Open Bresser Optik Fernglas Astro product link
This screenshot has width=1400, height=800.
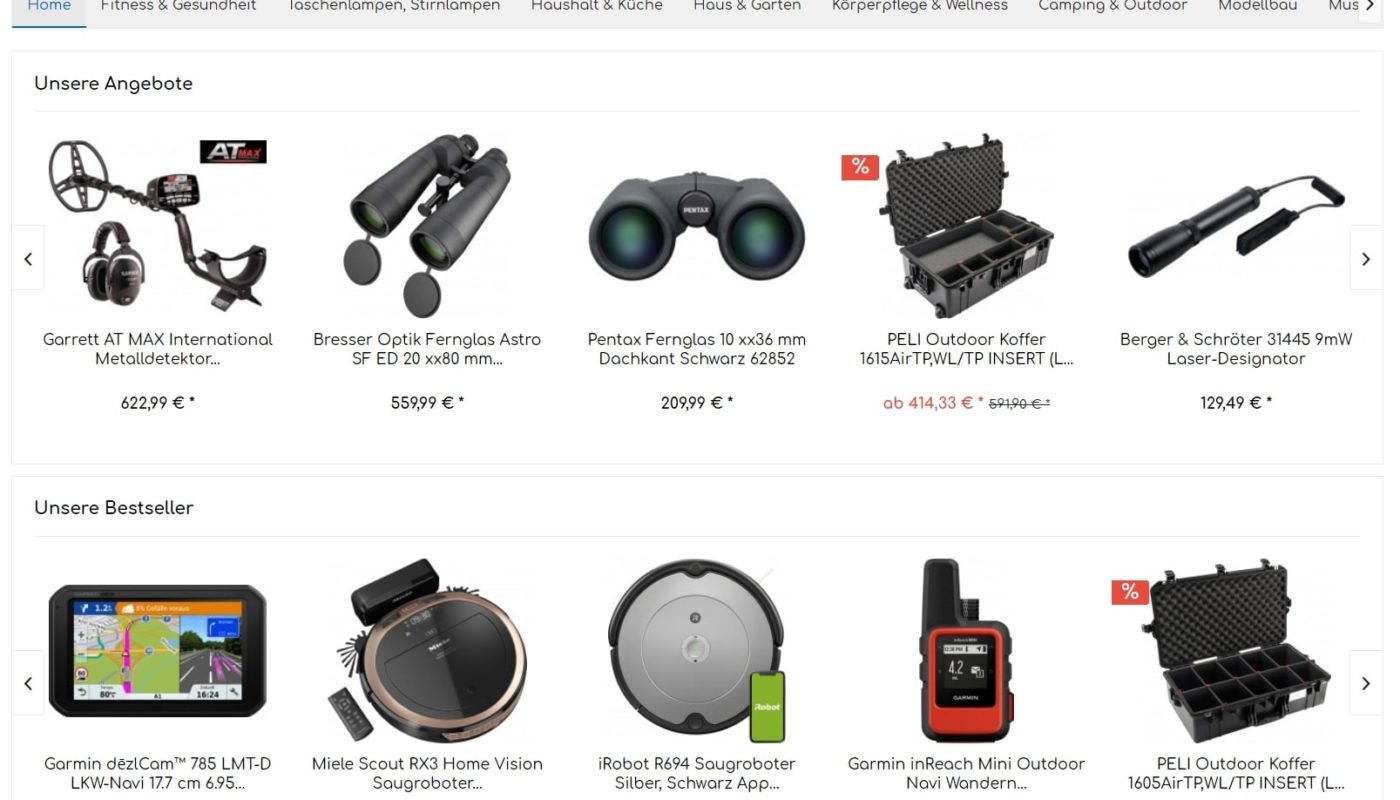point(427,349)
